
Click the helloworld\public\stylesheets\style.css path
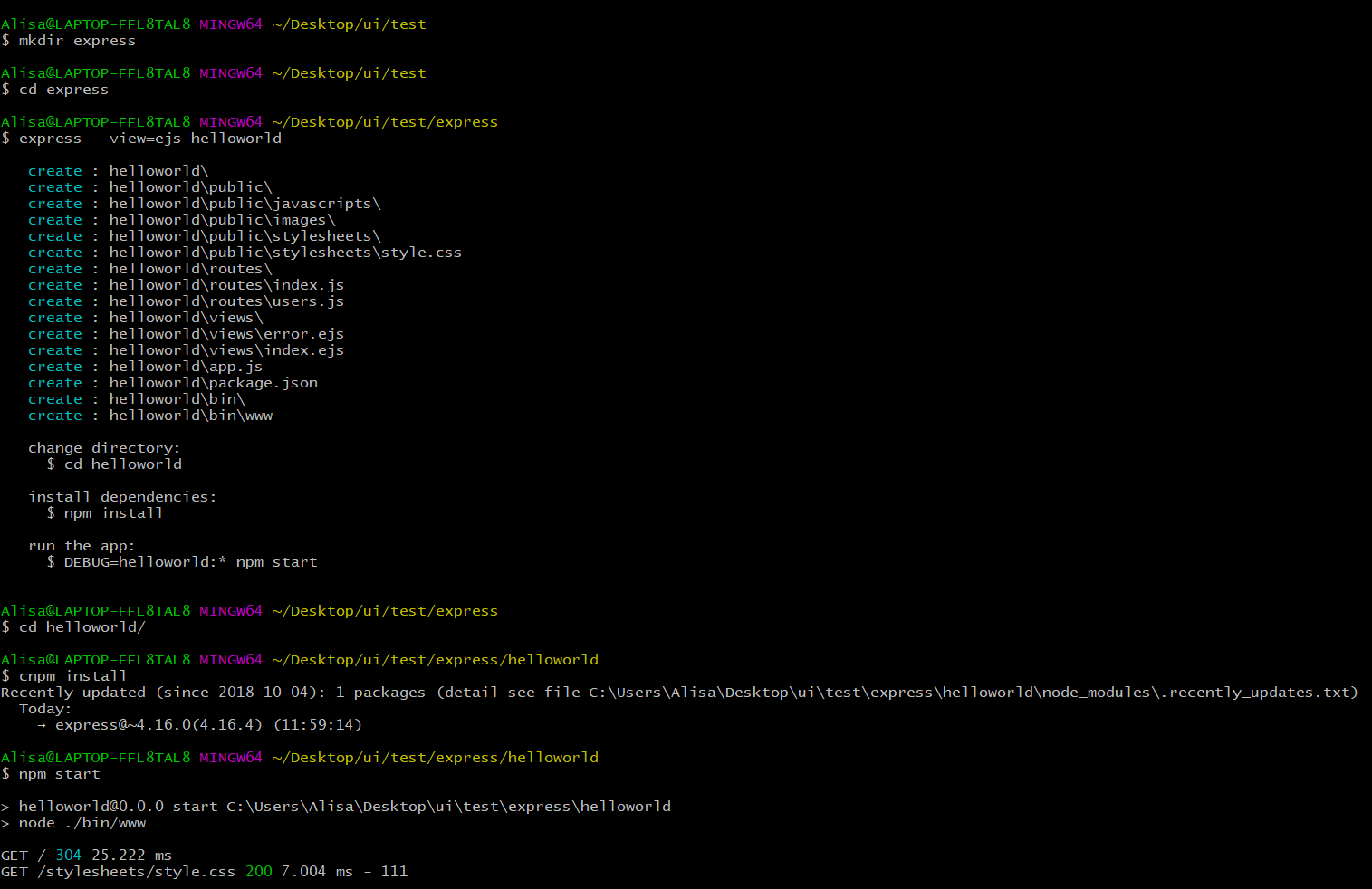coord(285,253)
